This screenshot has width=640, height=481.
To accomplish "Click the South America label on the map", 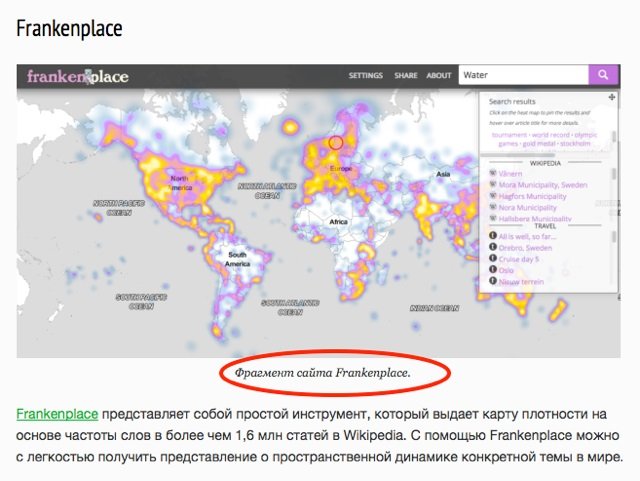I will [x=238, y=259].
